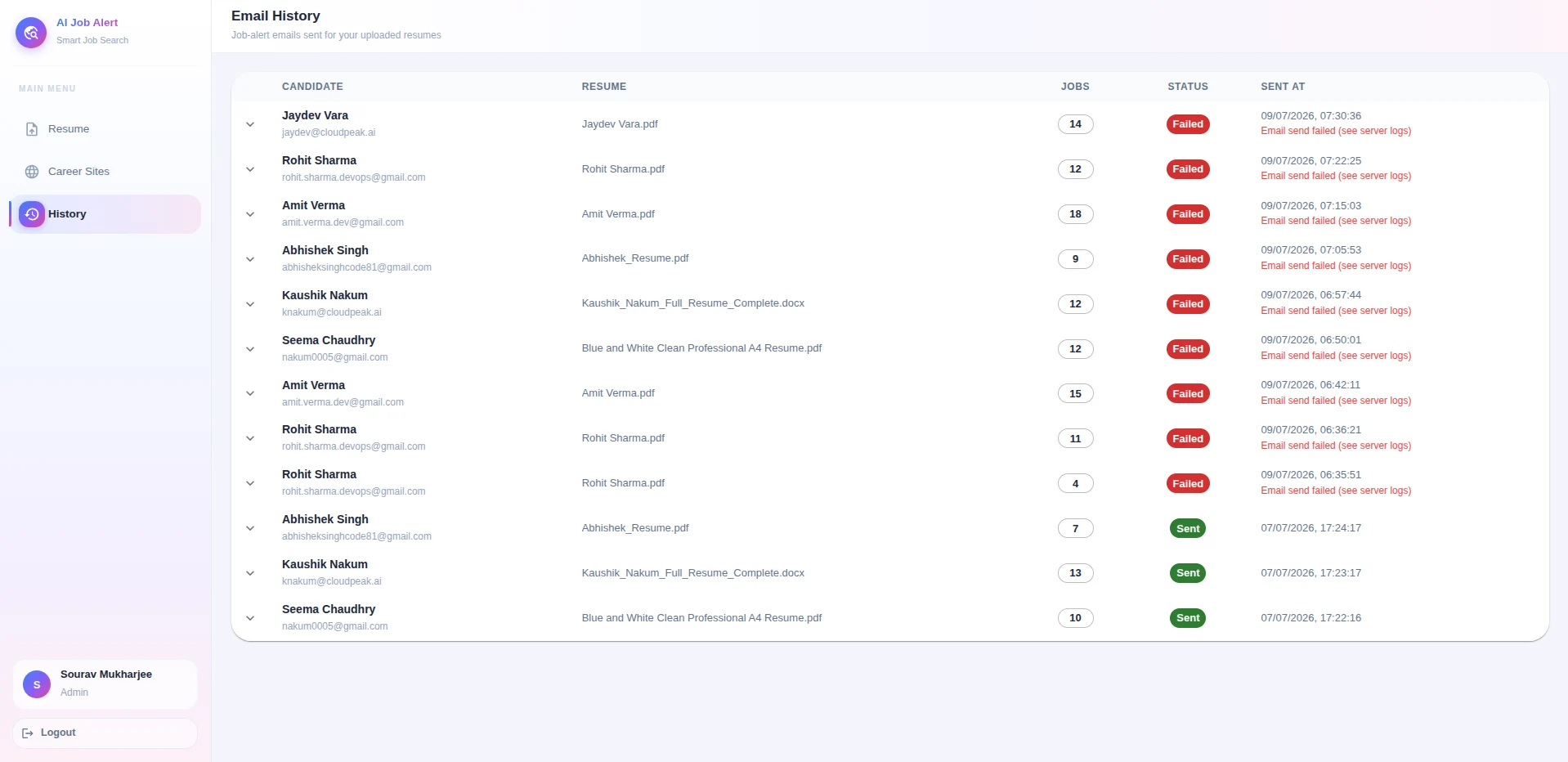
Task: Click the jobs count 9 badge
Action: coord(1075,259)
